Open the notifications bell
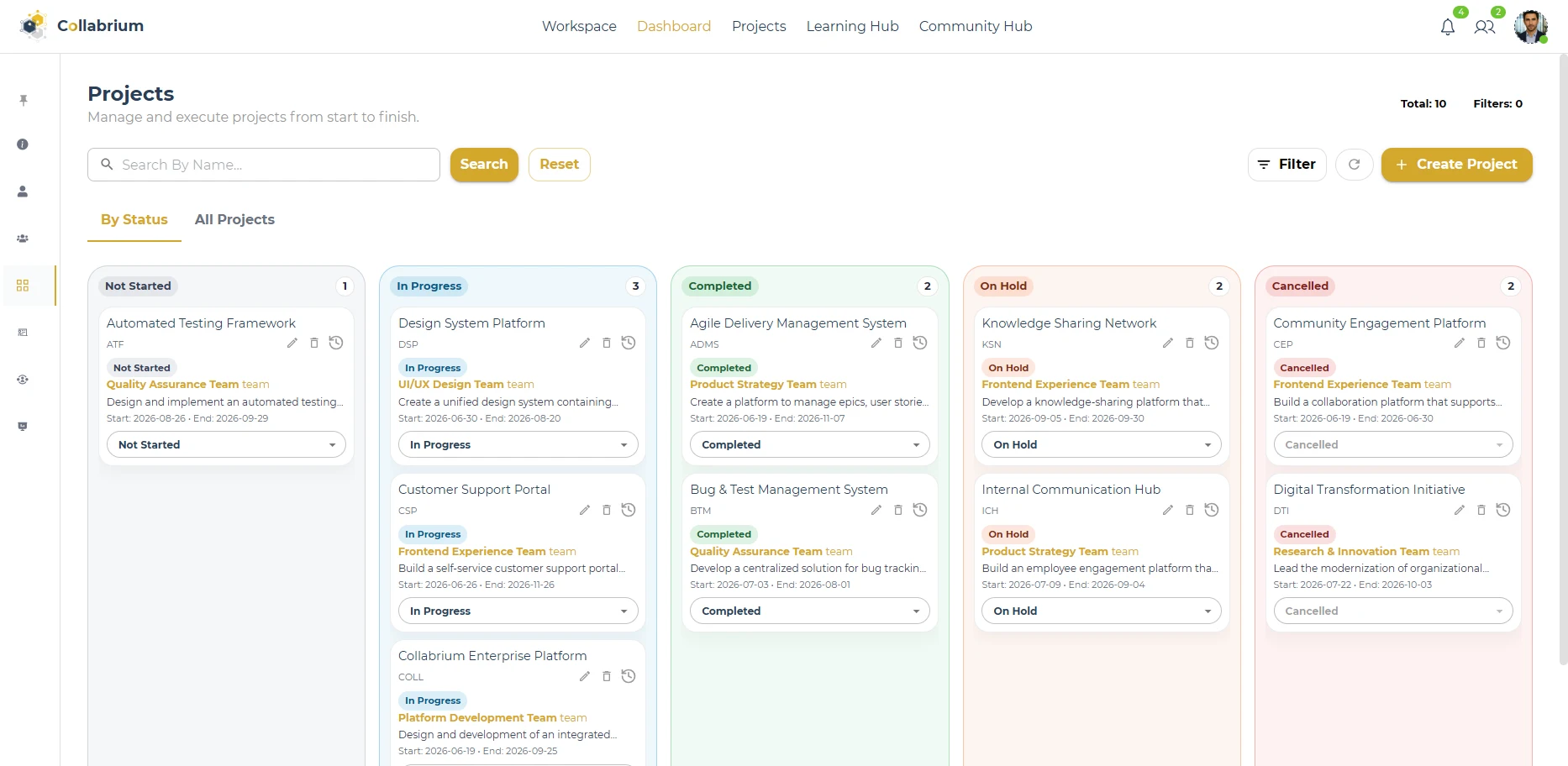This screenshot has width=1568, height=766. point(1447,27)
